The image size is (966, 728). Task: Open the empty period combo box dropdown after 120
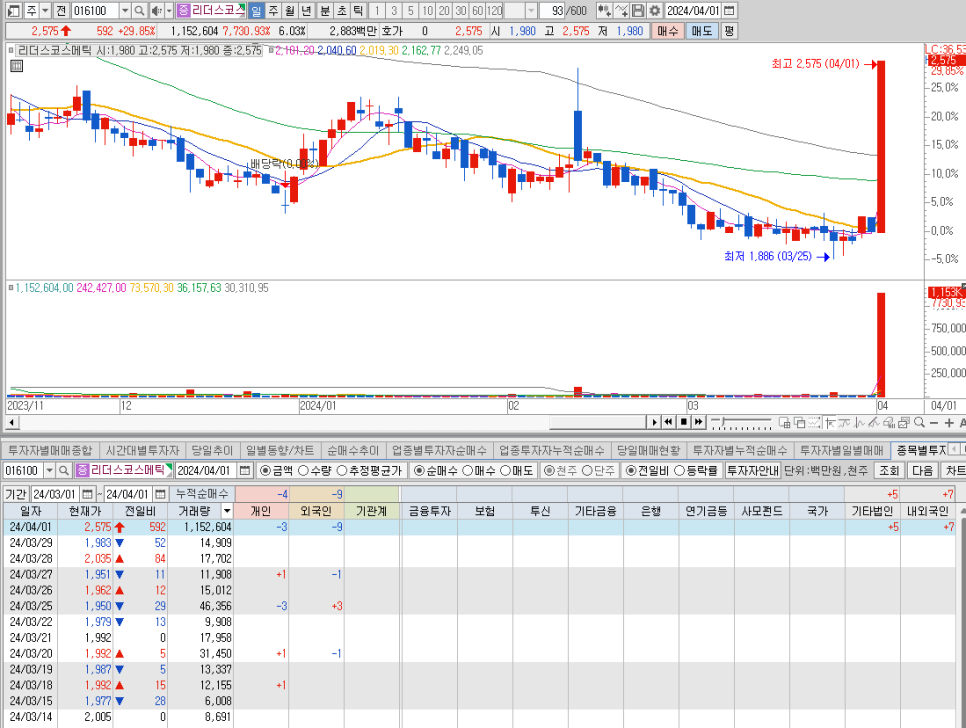[x=531, y=10]
